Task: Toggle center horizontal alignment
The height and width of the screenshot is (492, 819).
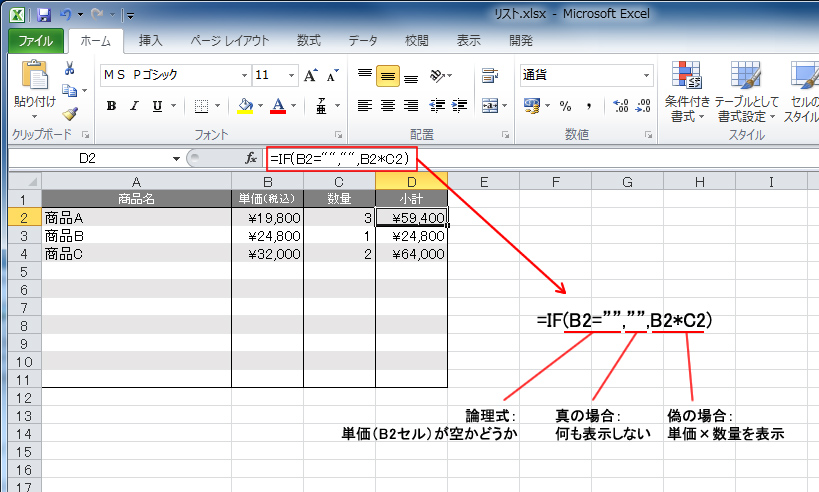Action: 388,106
